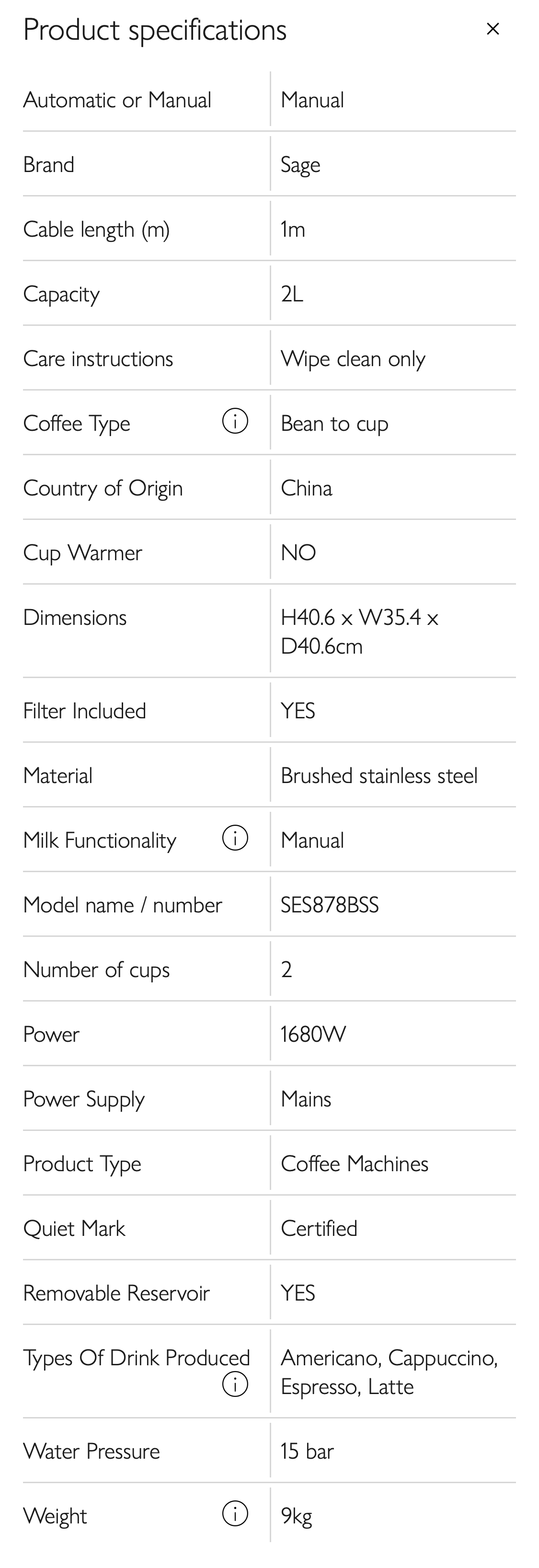Select the Cup Warmer NO value
Screen dimensions: 539x1568
[298, 552]
